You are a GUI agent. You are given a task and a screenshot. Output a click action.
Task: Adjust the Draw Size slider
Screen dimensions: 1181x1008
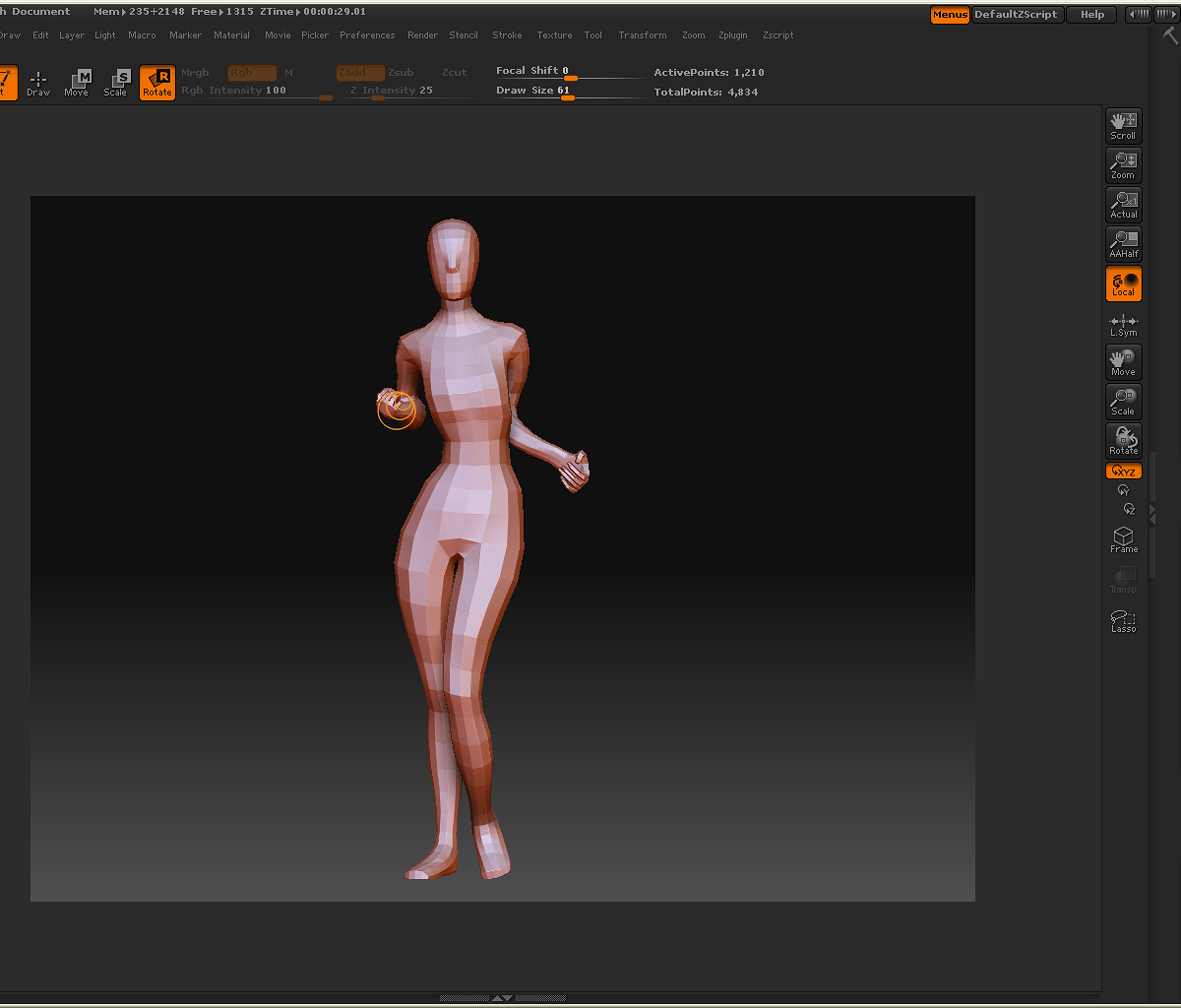[570, 92]
